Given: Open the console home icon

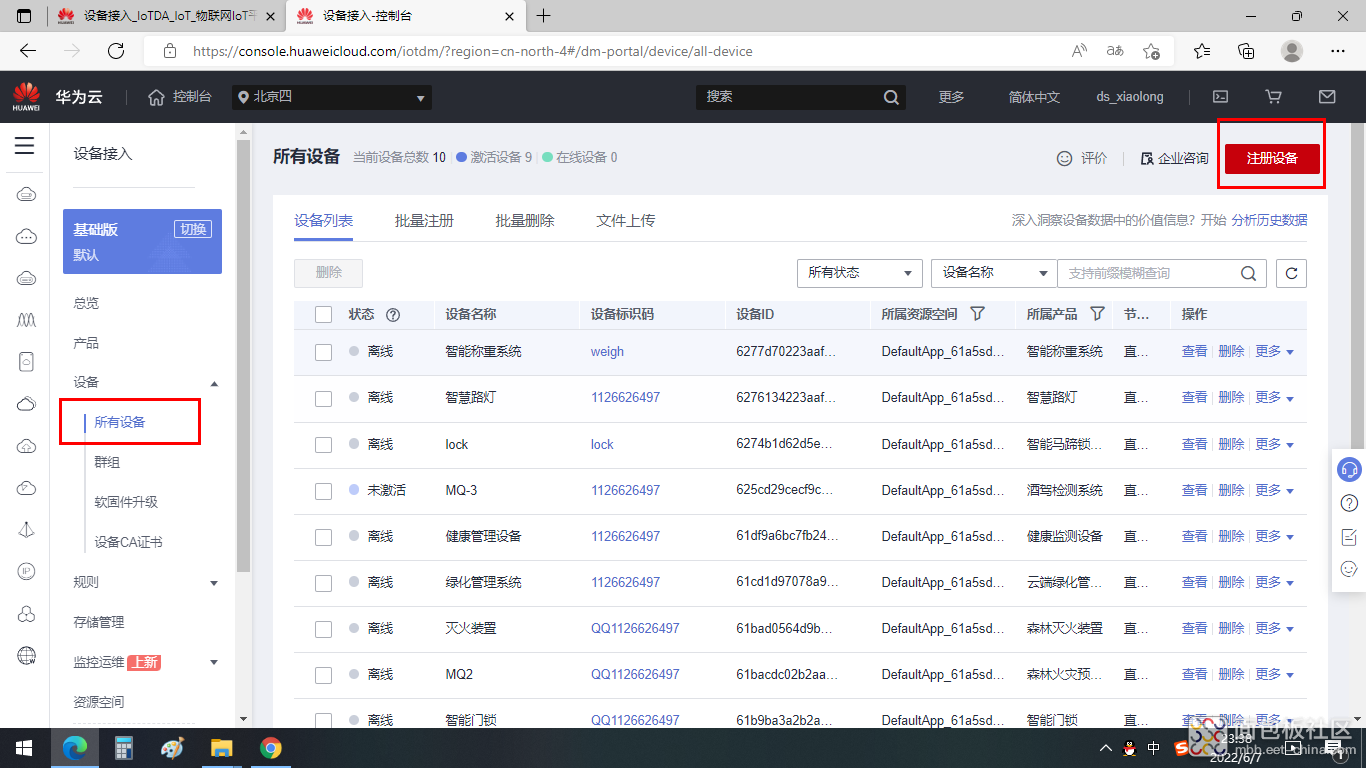Looking at the screenshot, I should pyautogui.click(x=156, y=97).
